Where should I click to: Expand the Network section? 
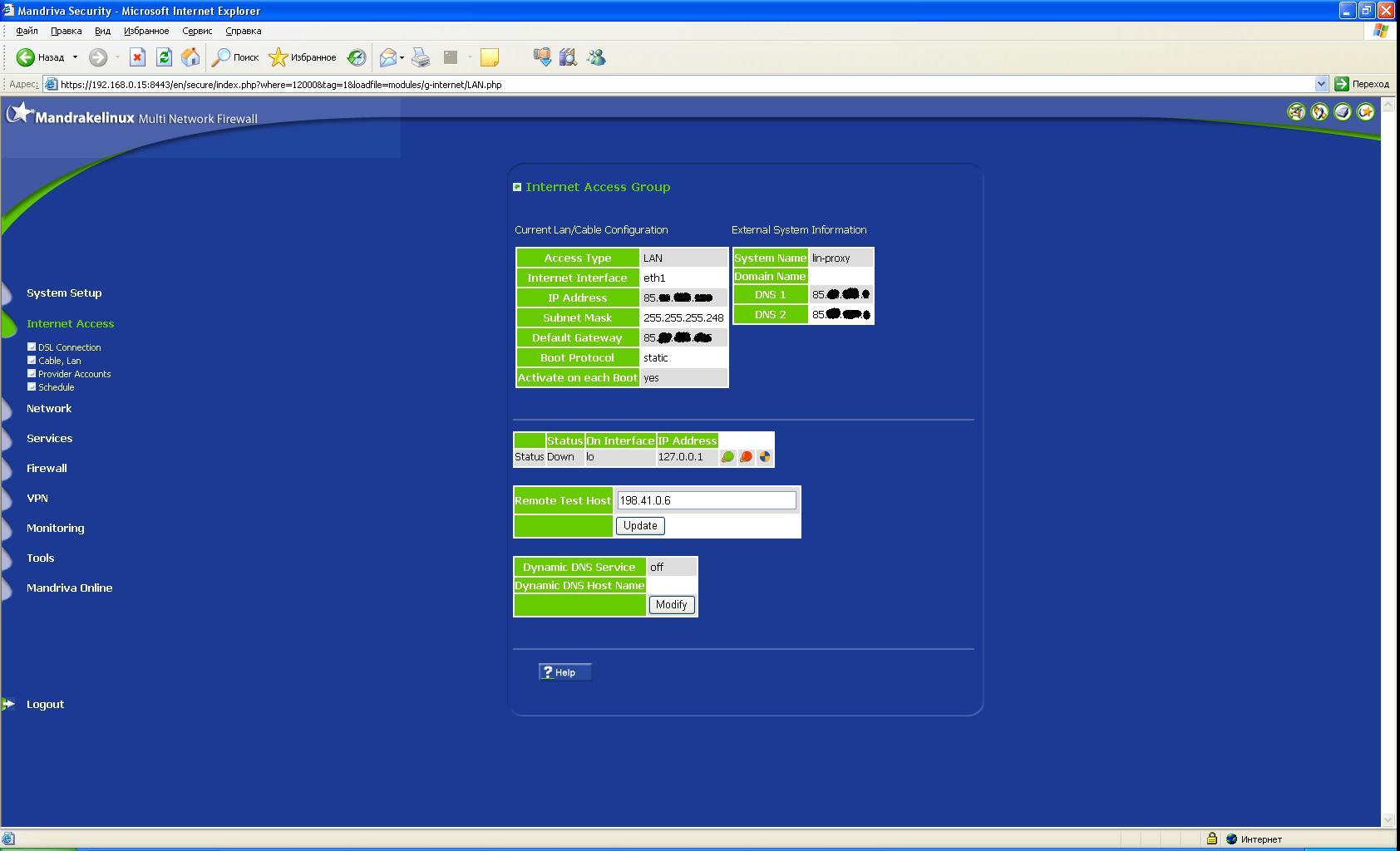[49, 409]
